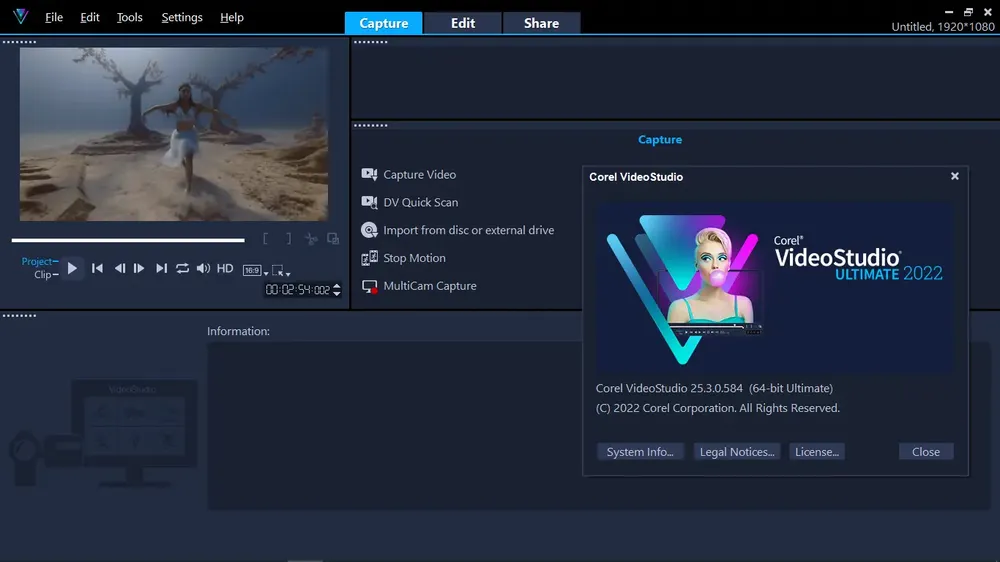The height and width of the screenshot is (562, 1000).
Task: Switch preview to Clip mode
Action: 46,275
